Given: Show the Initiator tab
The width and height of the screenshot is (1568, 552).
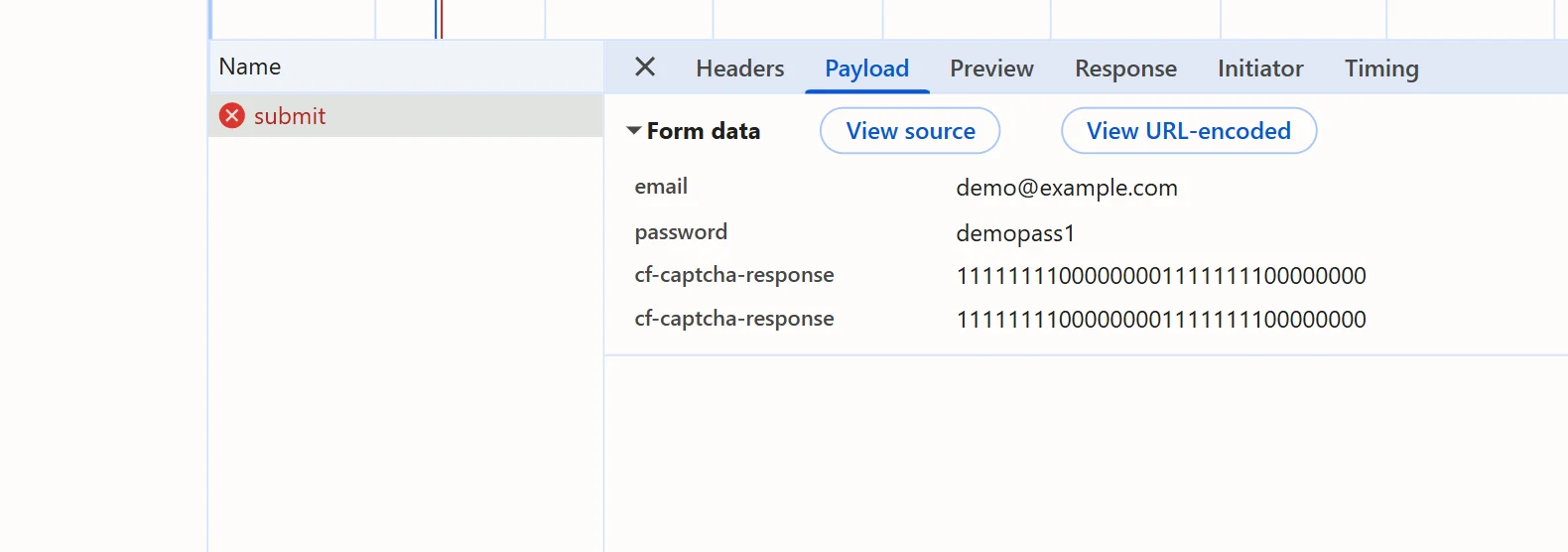Looking at the screenshot, I should 1260,69.
